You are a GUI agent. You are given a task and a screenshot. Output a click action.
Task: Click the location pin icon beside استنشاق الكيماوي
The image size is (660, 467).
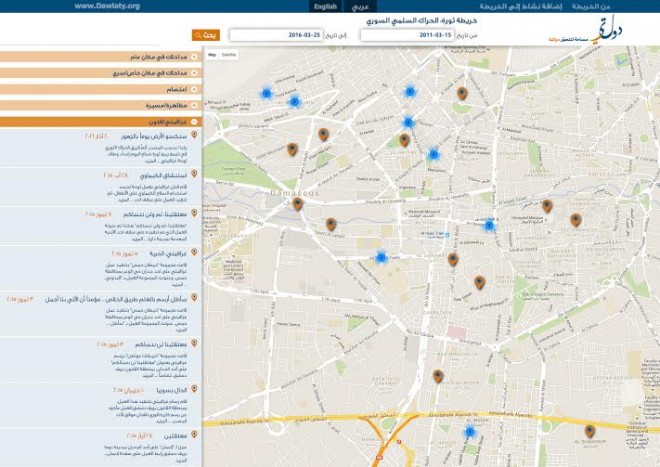pyautogui.click(x=194, y=174)
